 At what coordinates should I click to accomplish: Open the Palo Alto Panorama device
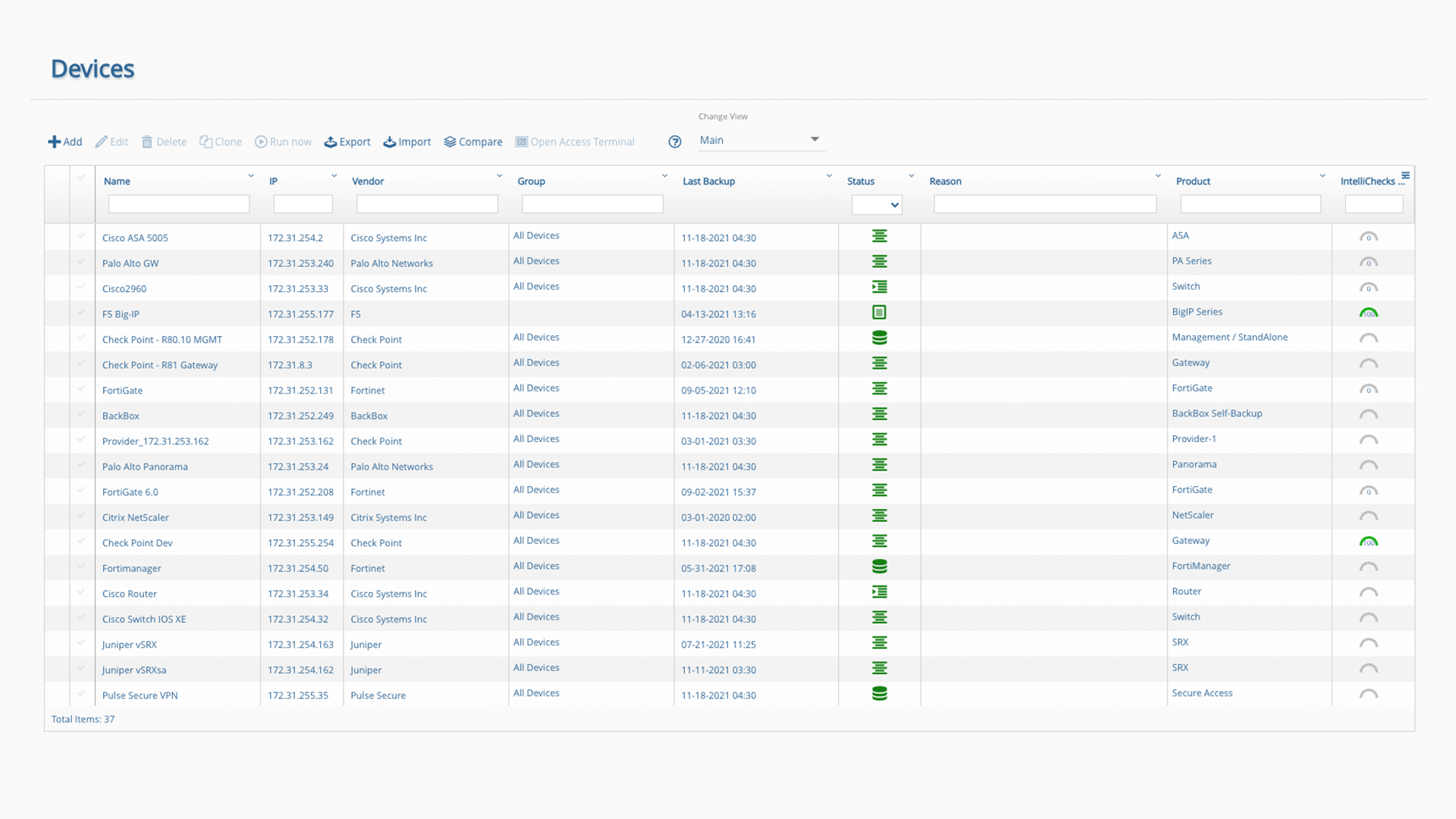(x=145, y=466)
